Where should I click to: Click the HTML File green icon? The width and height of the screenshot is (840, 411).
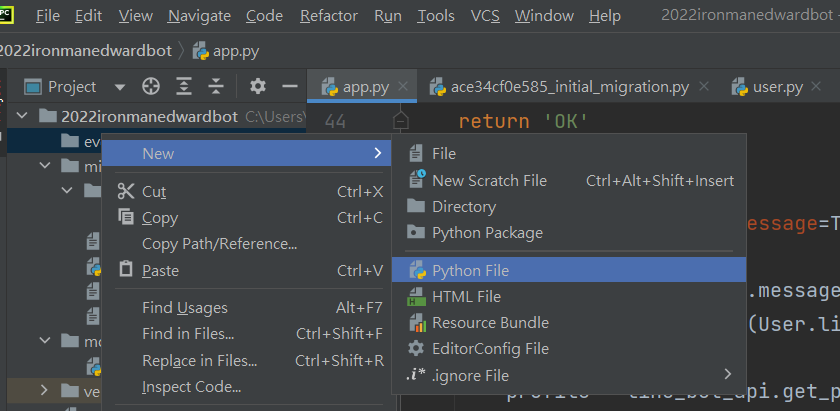point(416,297)
